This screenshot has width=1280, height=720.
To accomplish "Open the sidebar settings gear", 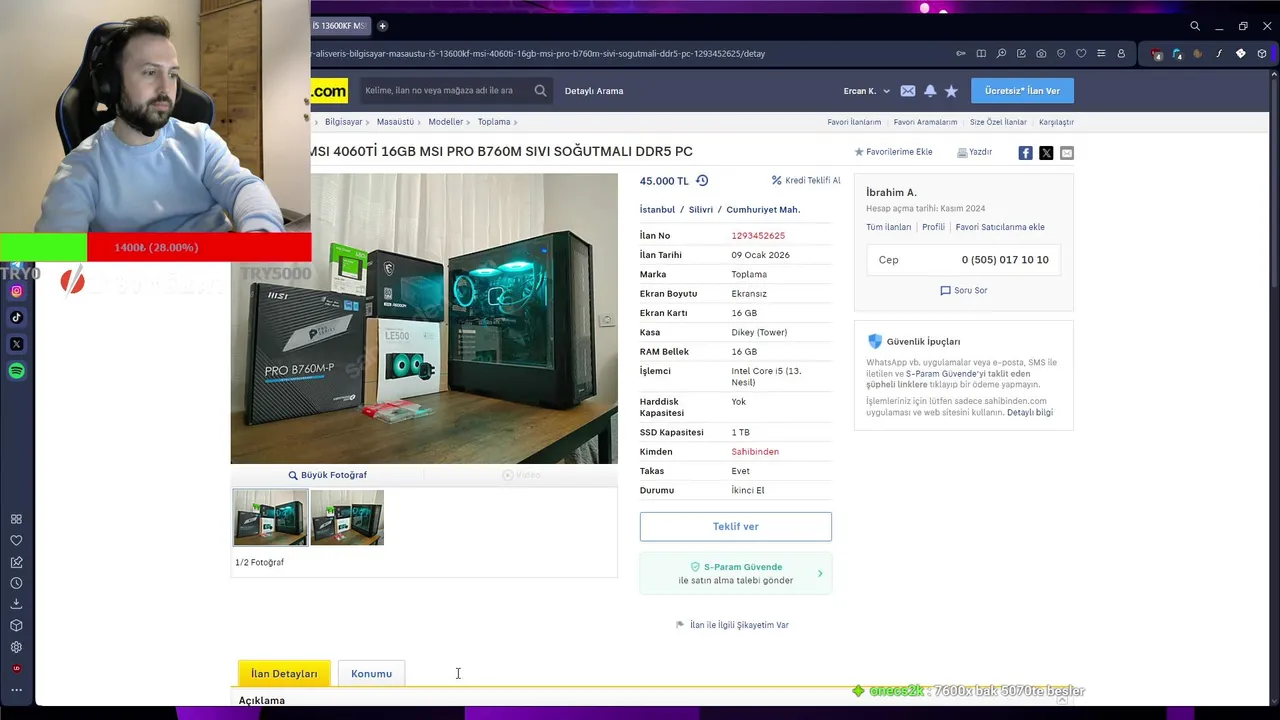I will pyautogui.click(x=16, y=647).
